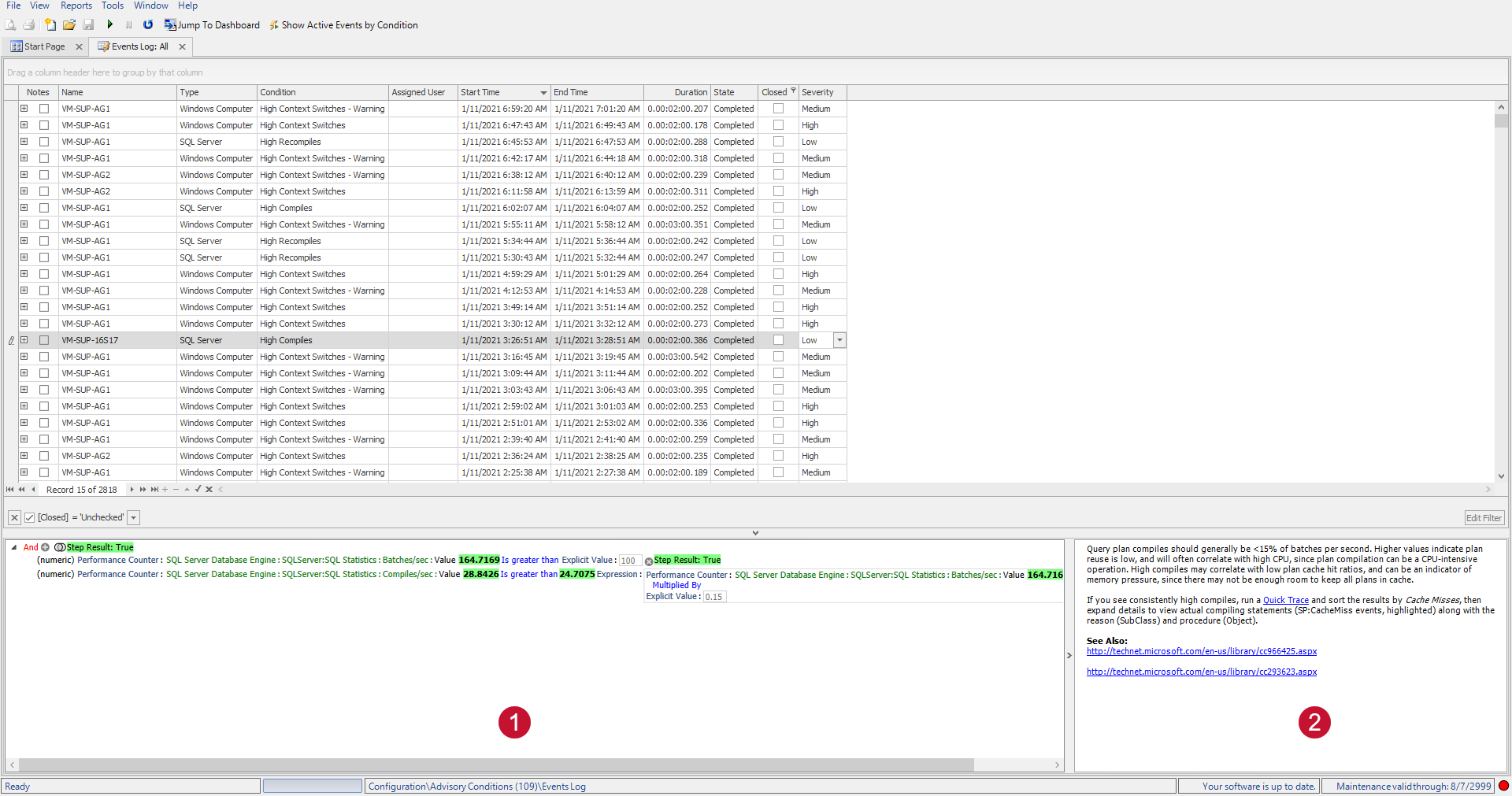Click the Print icon
The width and height of the screenshot is (1512, 796).
tap(29, 24)
